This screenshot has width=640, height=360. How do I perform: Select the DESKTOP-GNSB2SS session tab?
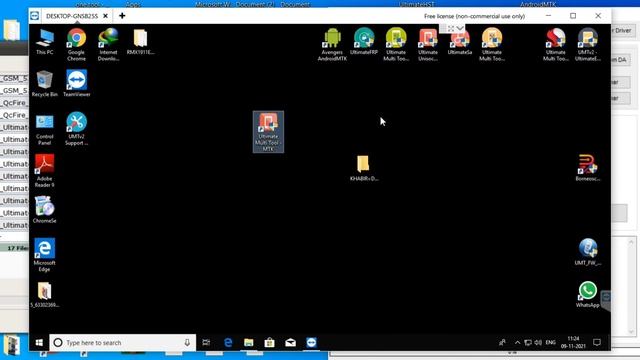pyautogui.click(x=71, y=16)
